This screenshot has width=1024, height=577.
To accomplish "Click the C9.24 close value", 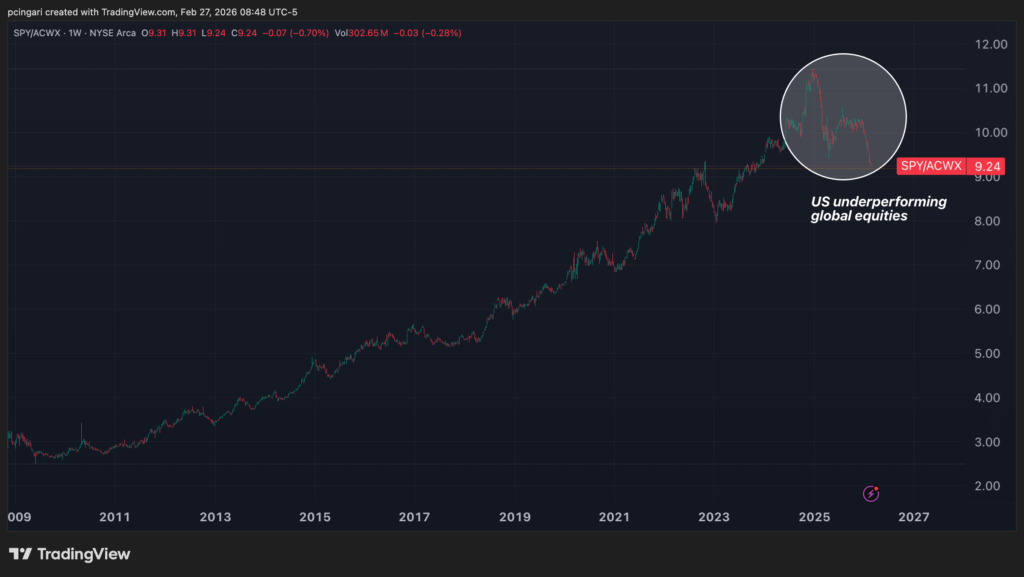I will (244, 33).
